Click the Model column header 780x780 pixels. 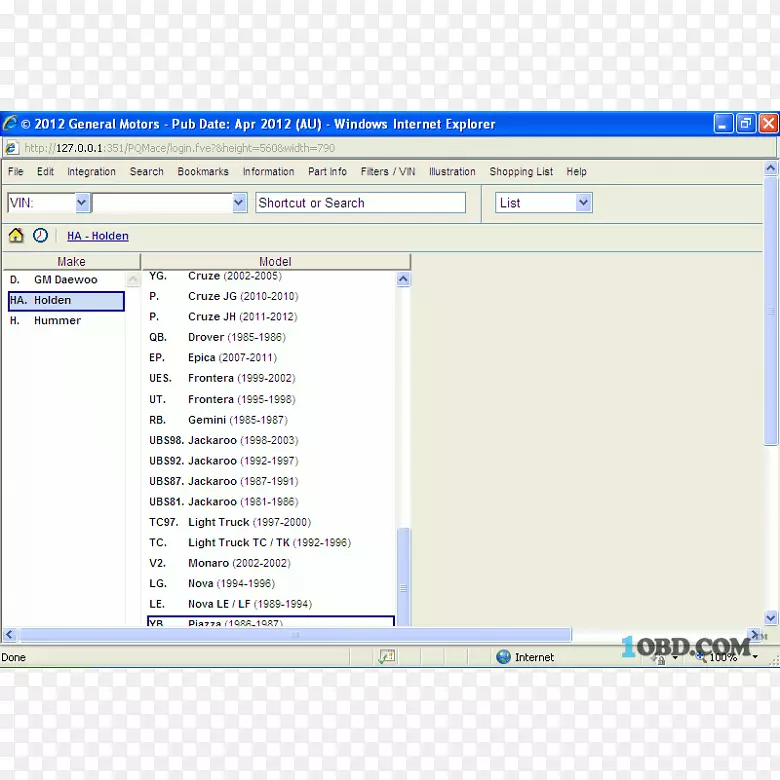click(x=276, y=261)
